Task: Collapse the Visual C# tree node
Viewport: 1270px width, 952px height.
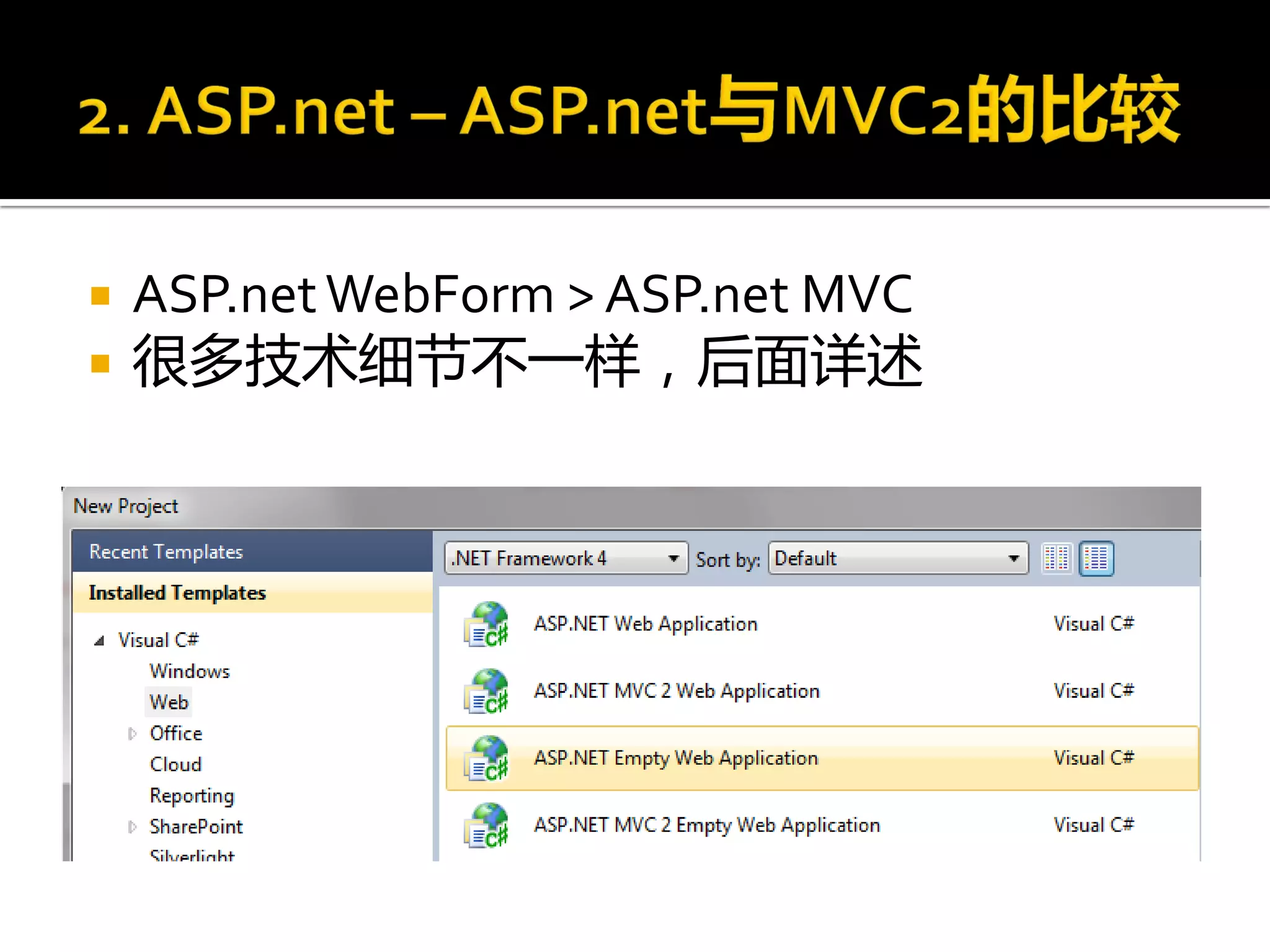Action: (x=99, y=641)
